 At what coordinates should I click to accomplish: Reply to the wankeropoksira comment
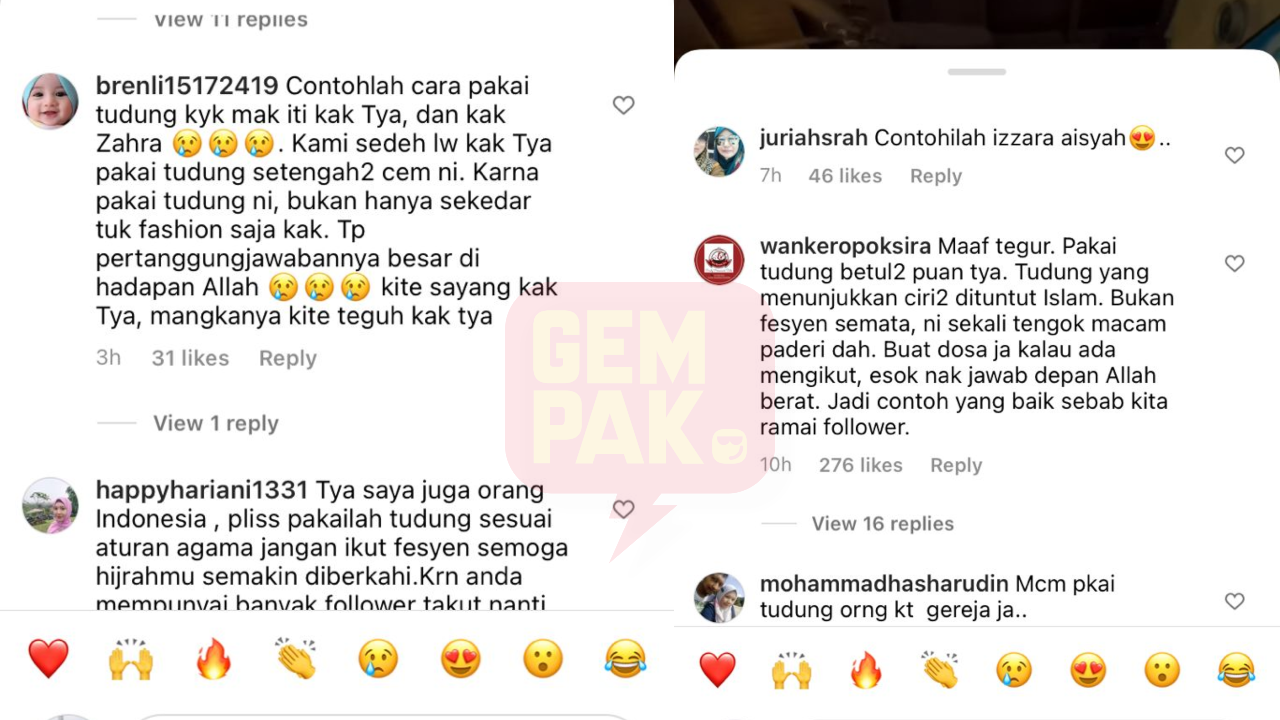(956, 465)
